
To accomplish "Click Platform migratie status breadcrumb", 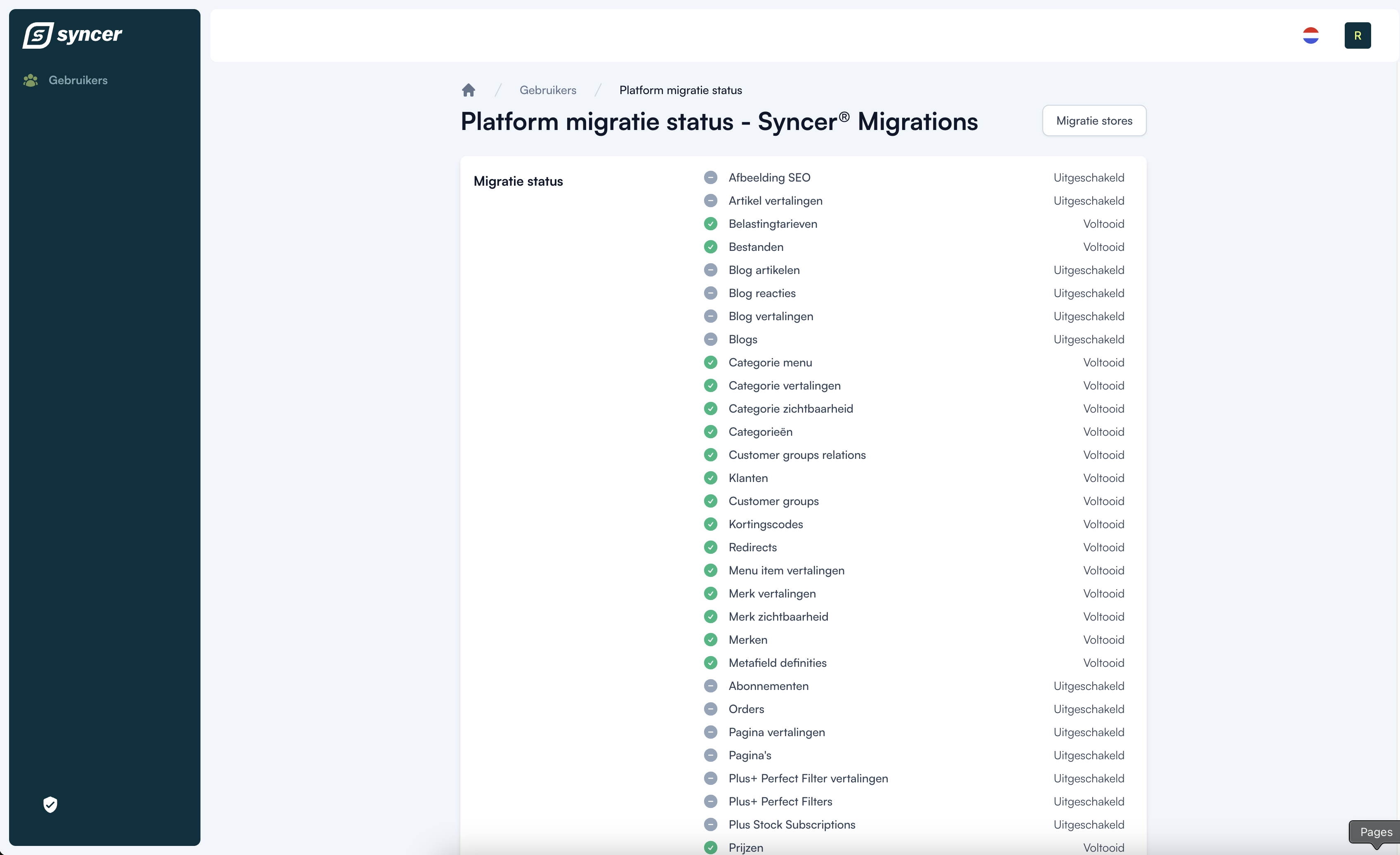I will coord(680,90).
